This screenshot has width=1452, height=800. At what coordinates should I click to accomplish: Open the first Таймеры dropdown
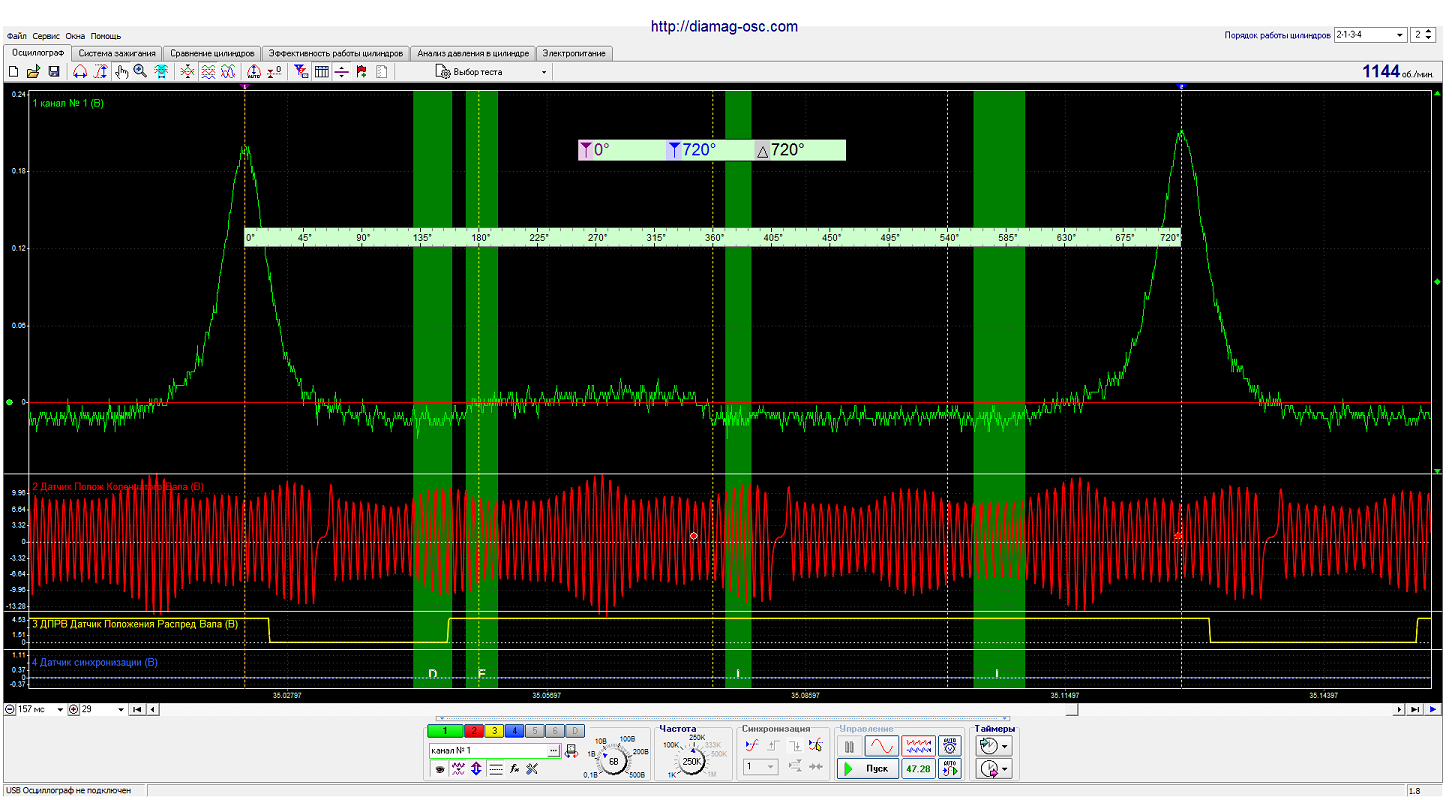[x=994, y=746]
